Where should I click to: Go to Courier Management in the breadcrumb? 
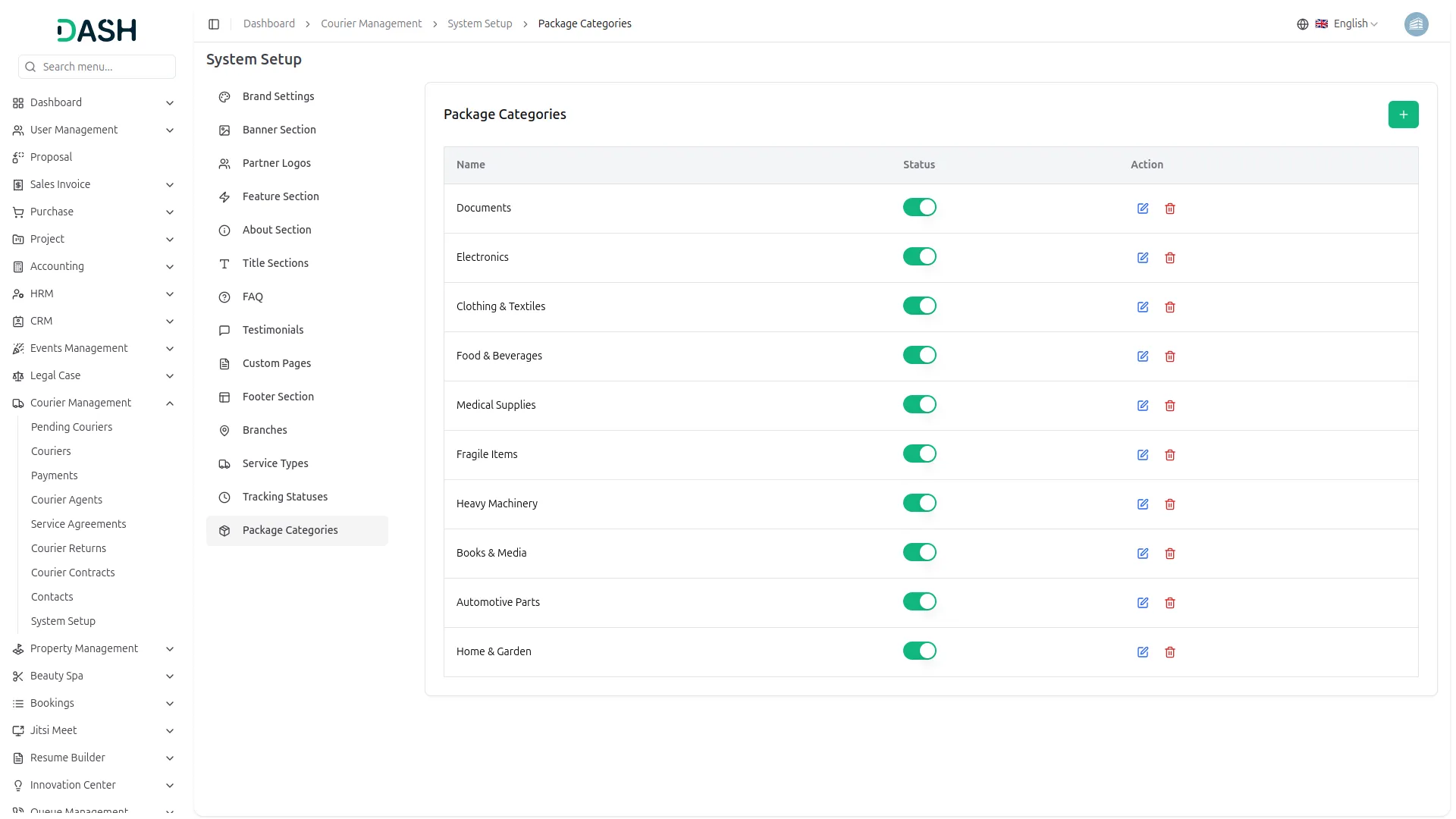(x=371, y=24)
